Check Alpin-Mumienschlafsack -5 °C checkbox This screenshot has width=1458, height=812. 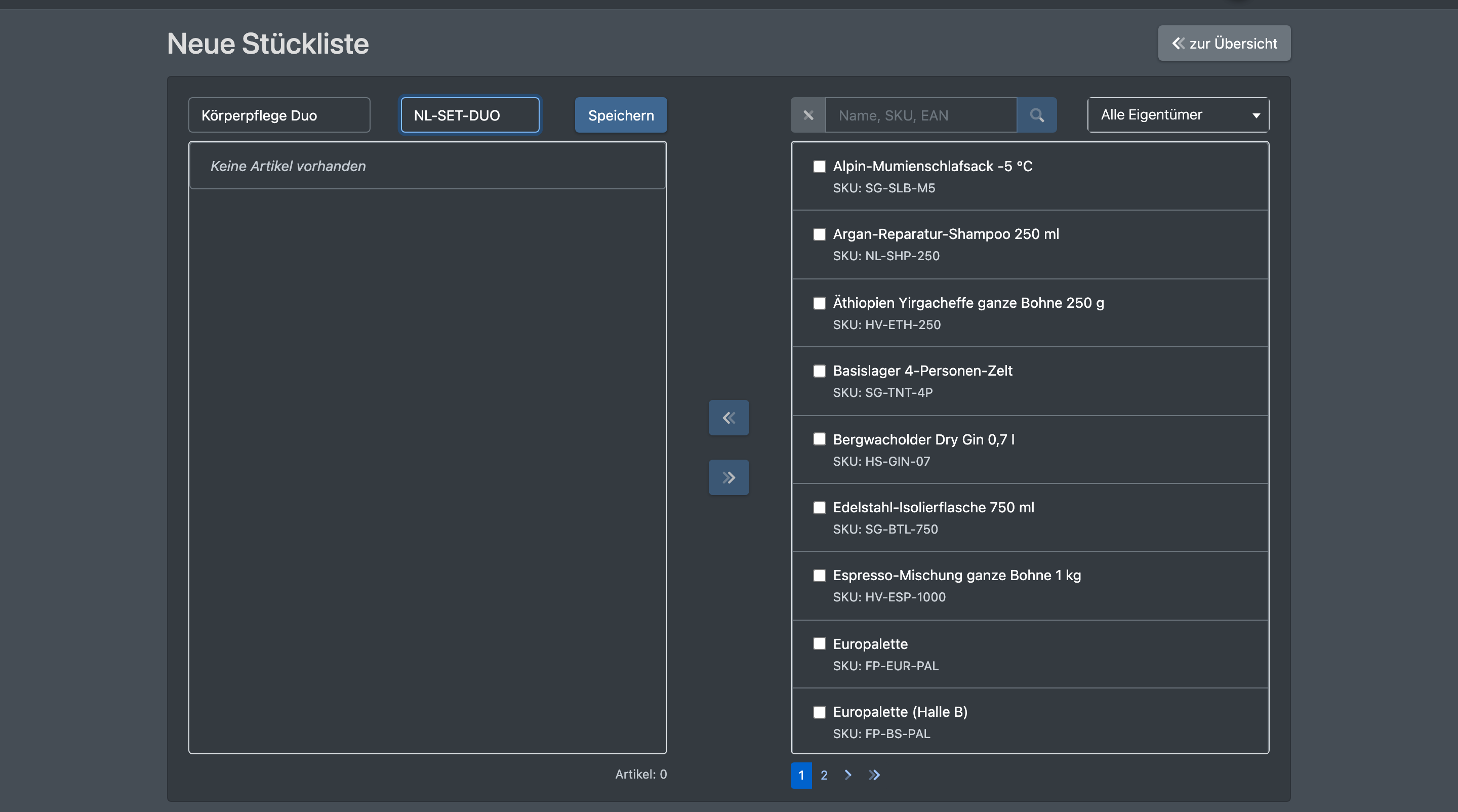(819, 167)
